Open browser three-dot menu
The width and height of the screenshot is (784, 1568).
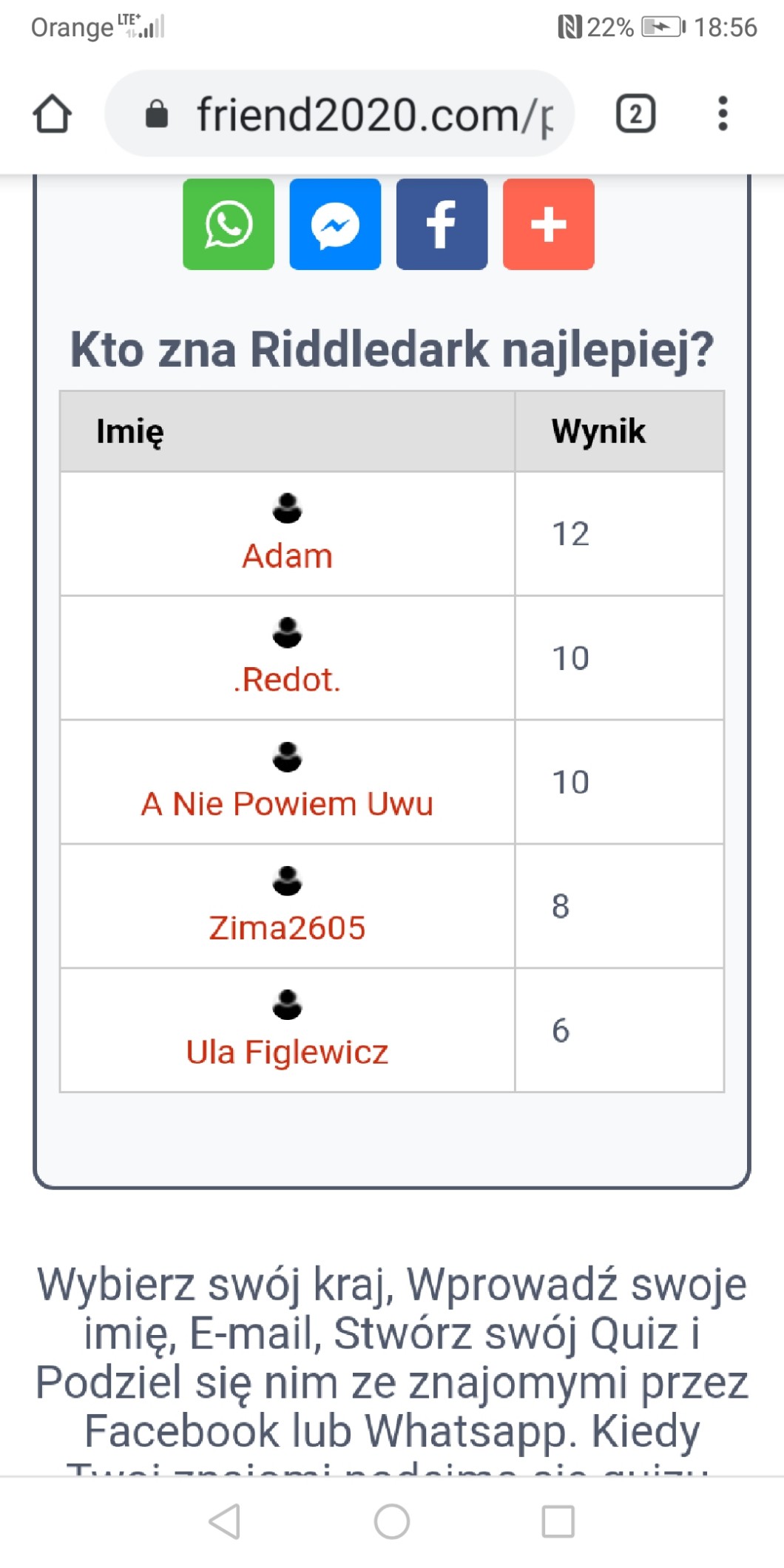click(723, 114)
